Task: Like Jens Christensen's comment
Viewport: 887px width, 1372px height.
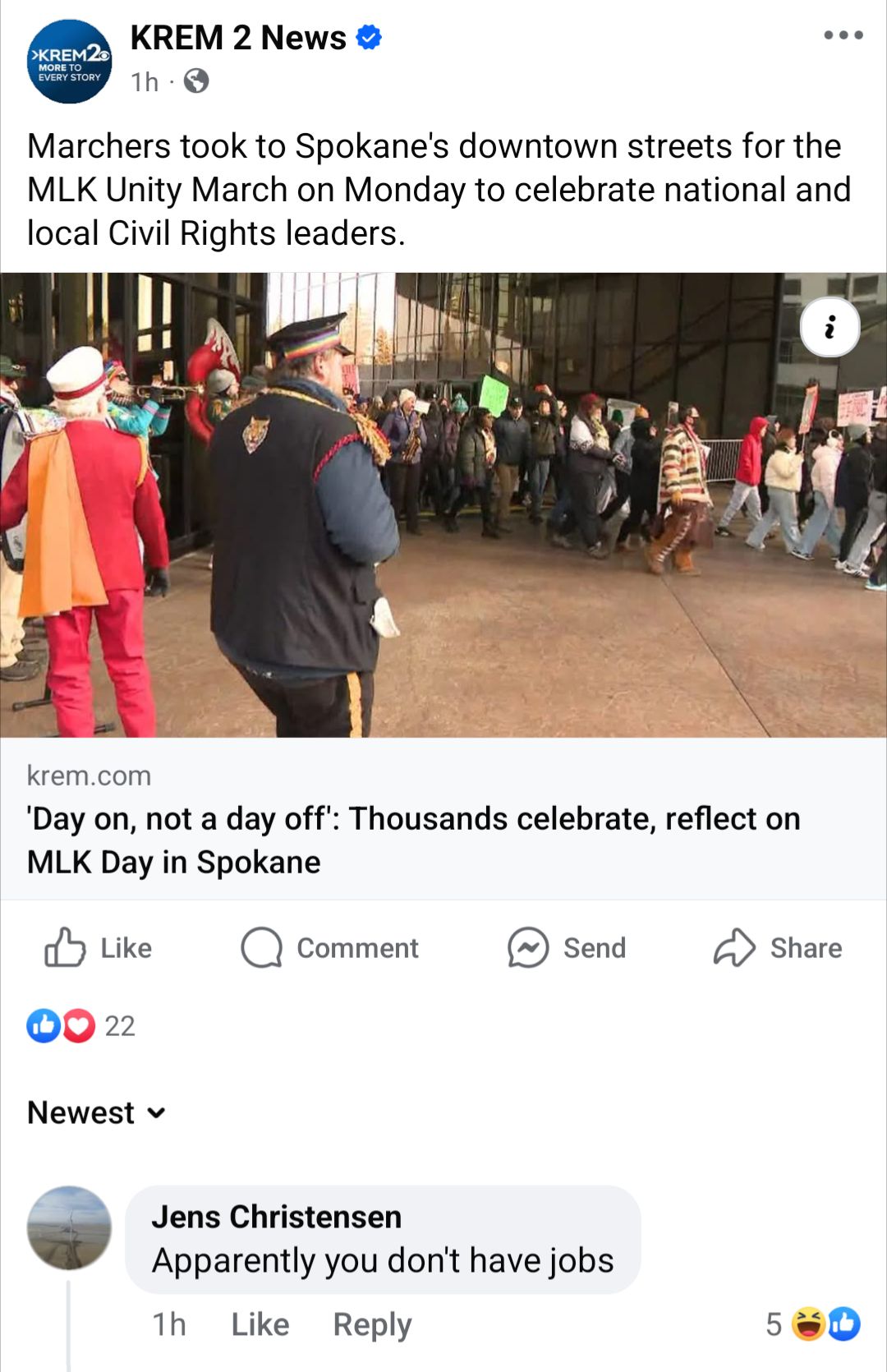Action: (260, 1324)
